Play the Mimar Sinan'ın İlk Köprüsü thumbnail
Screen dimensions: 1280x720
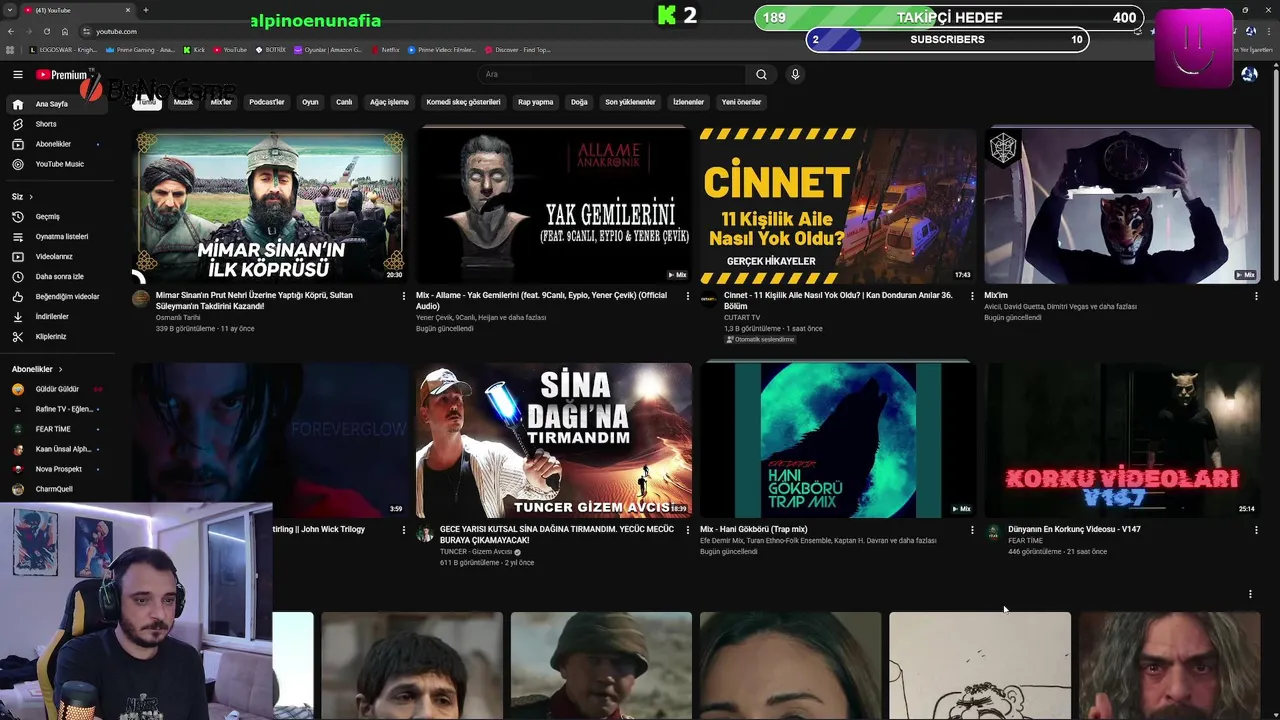pyautogui.click(x=270, y=205)
